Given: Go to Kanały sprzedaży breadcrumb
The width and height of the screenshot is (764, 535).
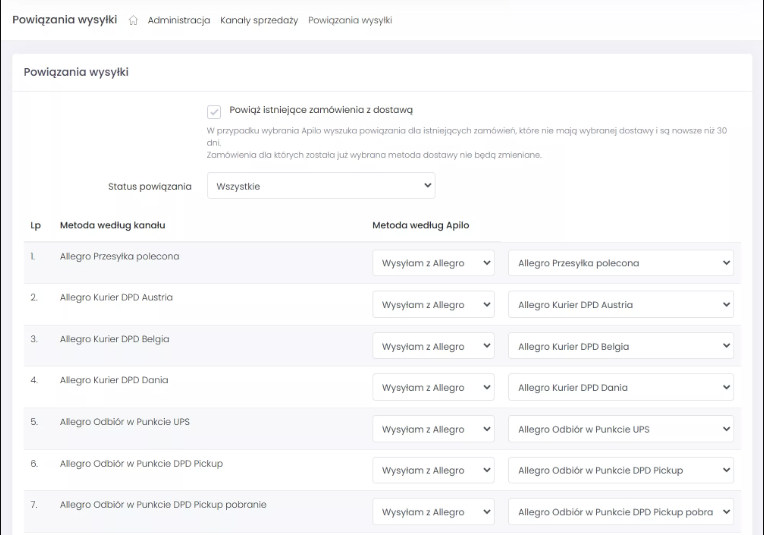Looking at the screenshot, I should (x=259, y=20).
